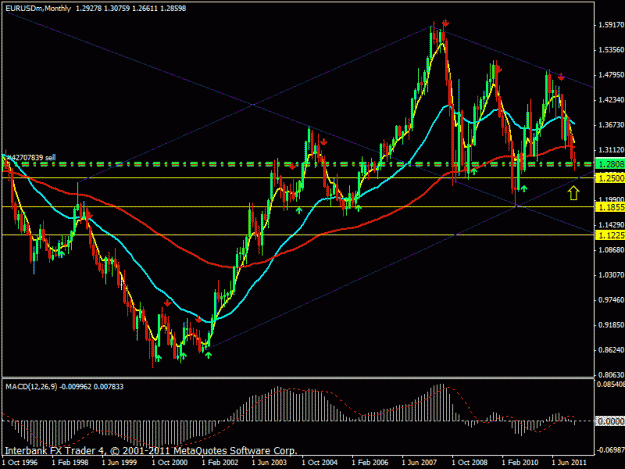This screenshot has height=469, width=625.
Task: Select the red down arrow near the 1998 peak
Action: click(x=89, y=216)
